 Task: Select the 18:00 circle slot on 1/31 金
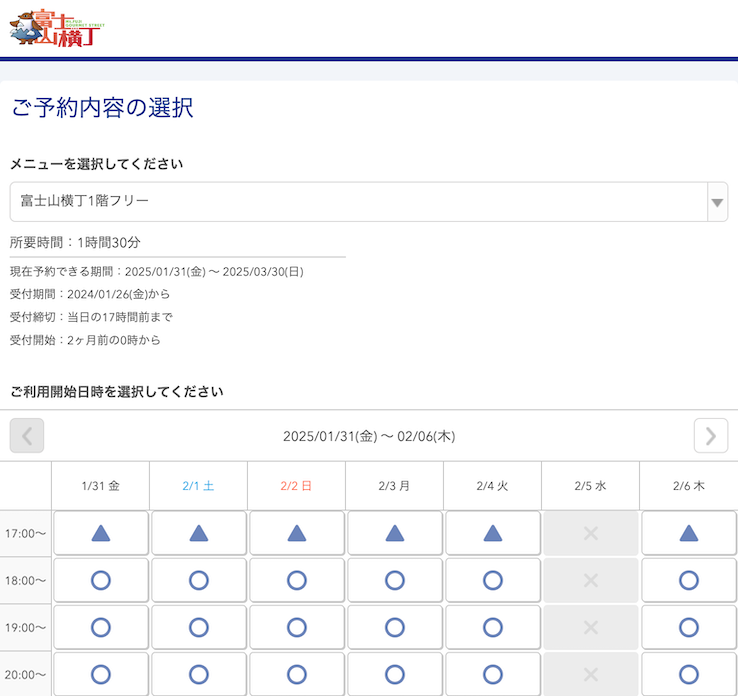tap(100, 580)
